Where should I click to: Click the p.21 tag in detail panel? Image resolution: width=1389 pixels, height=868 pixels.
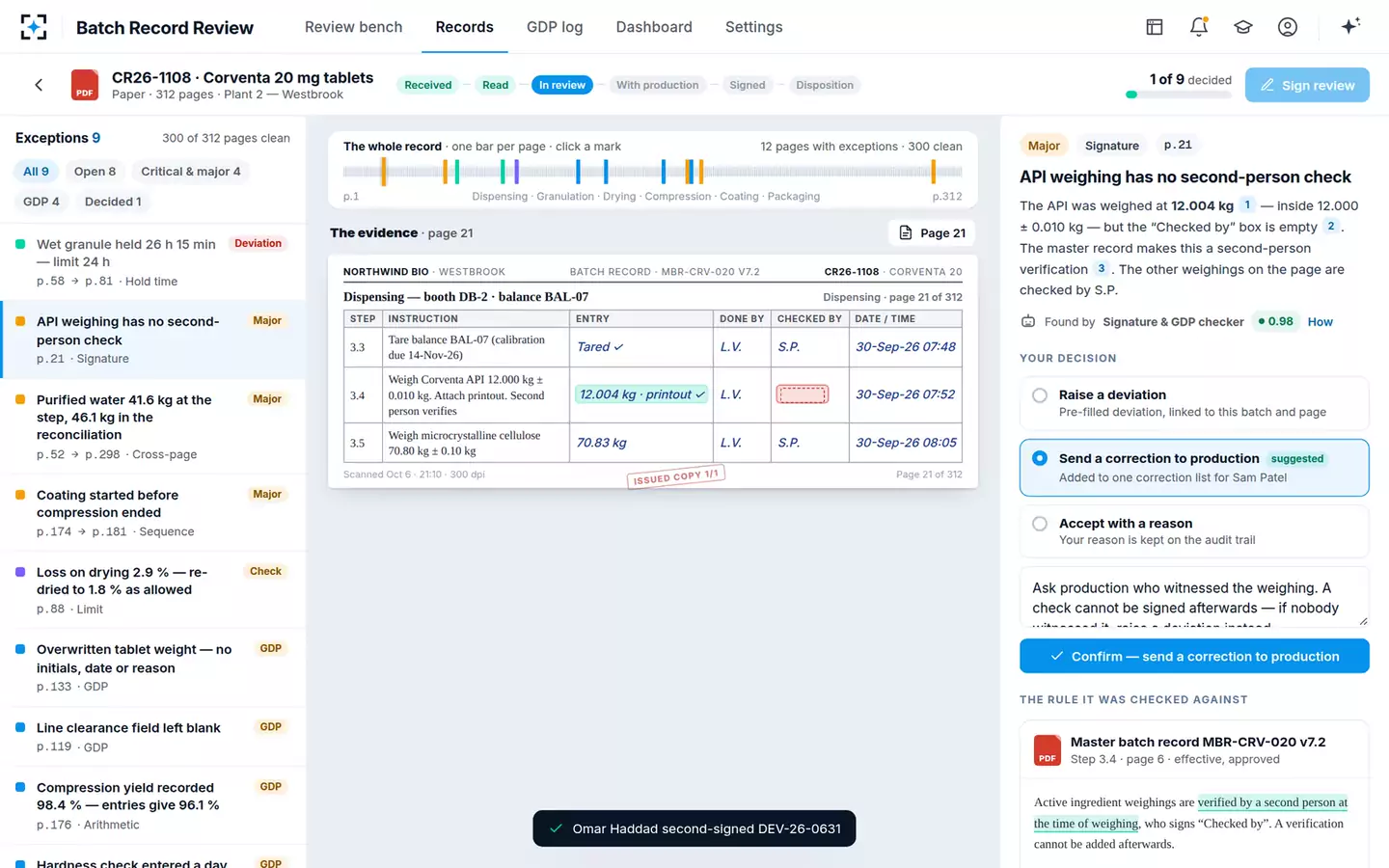click(1178, 145)
